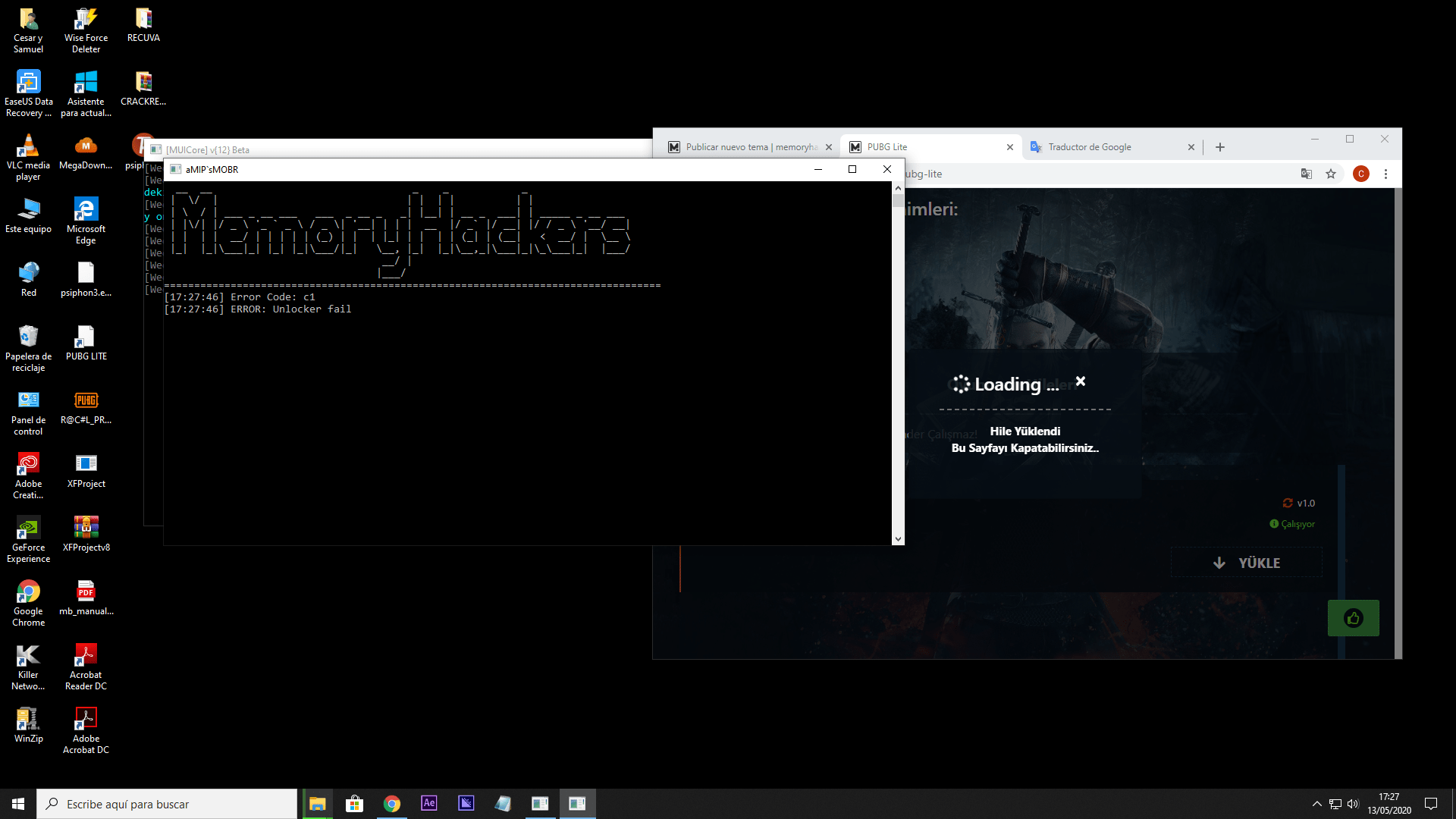Open the volume control in tray
This screenshot has height=819, width=1456.
(1353, 804)
